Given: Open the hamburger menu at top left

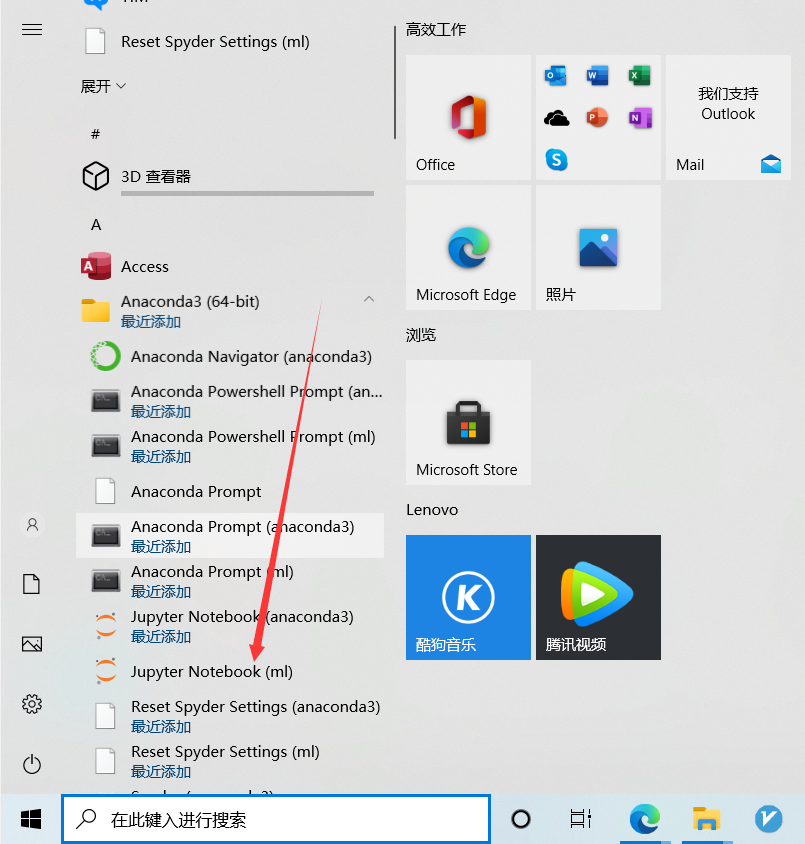Looking at the screenshot, I should click(32, 30).
